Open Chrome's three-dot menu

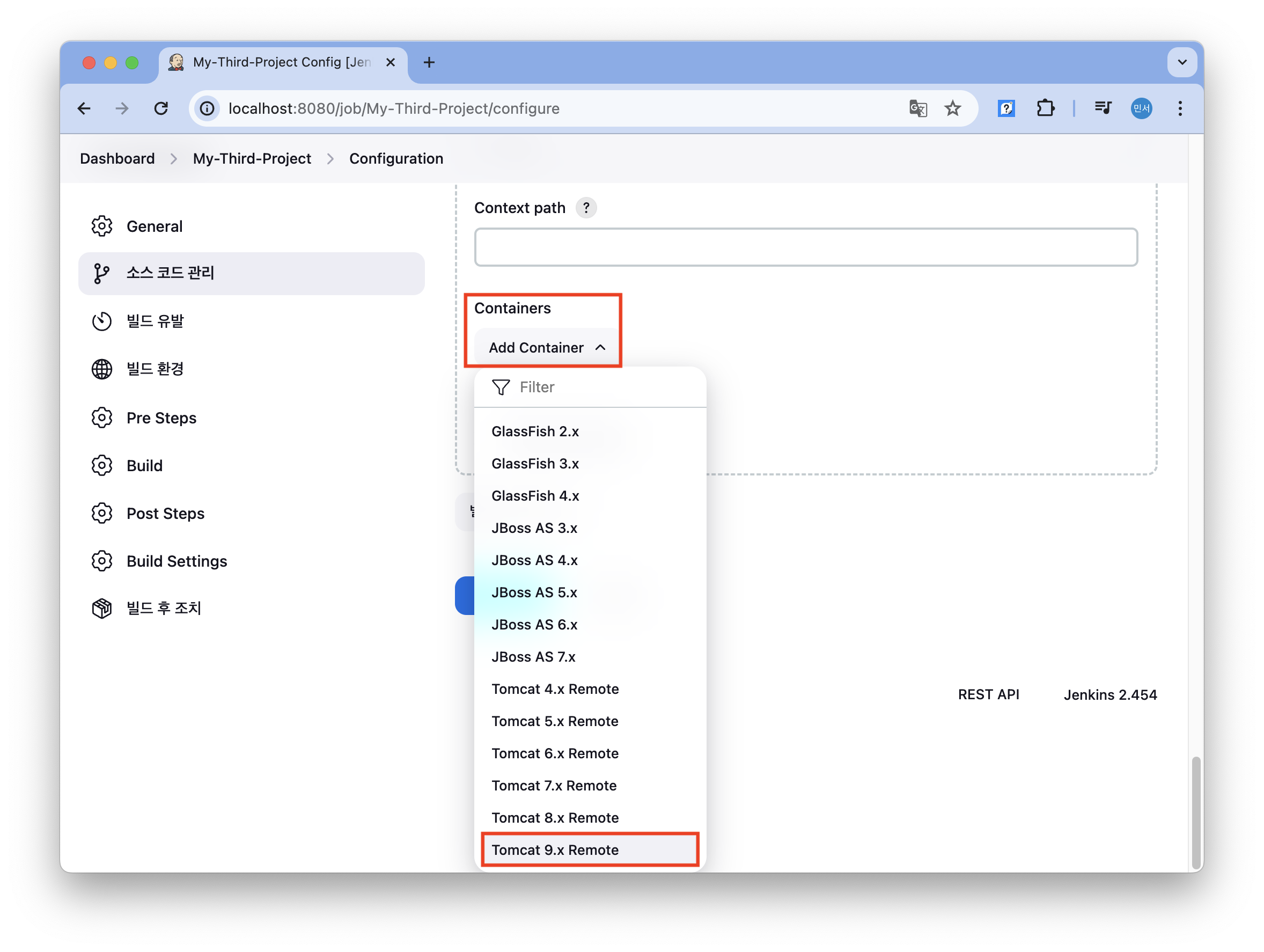tap(1180, 108)
